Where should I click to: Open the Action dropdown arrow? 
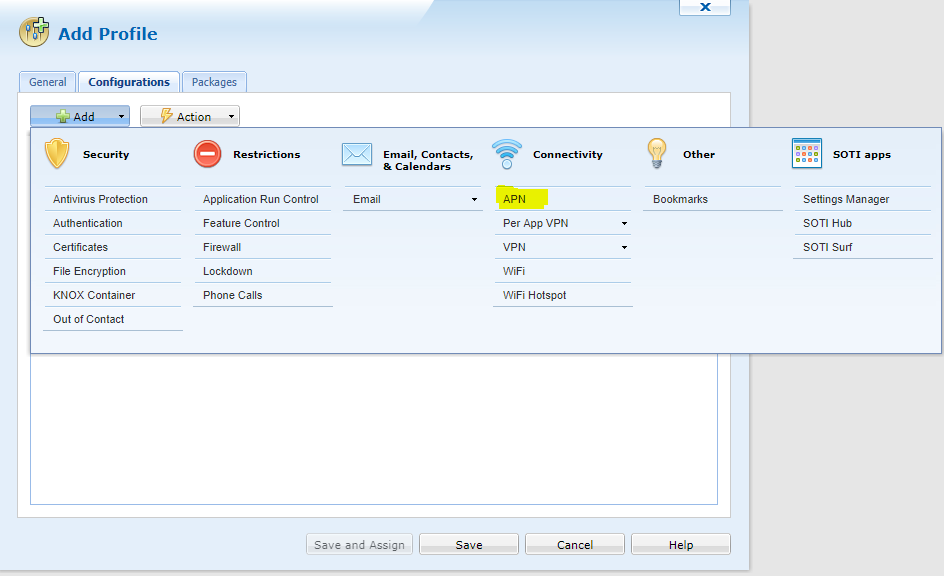point(231,117)
